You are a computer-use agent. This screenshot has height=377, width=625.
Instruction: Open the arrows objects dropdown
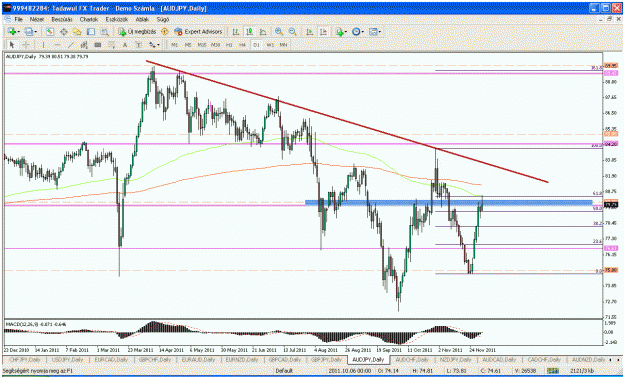point(154,45)
